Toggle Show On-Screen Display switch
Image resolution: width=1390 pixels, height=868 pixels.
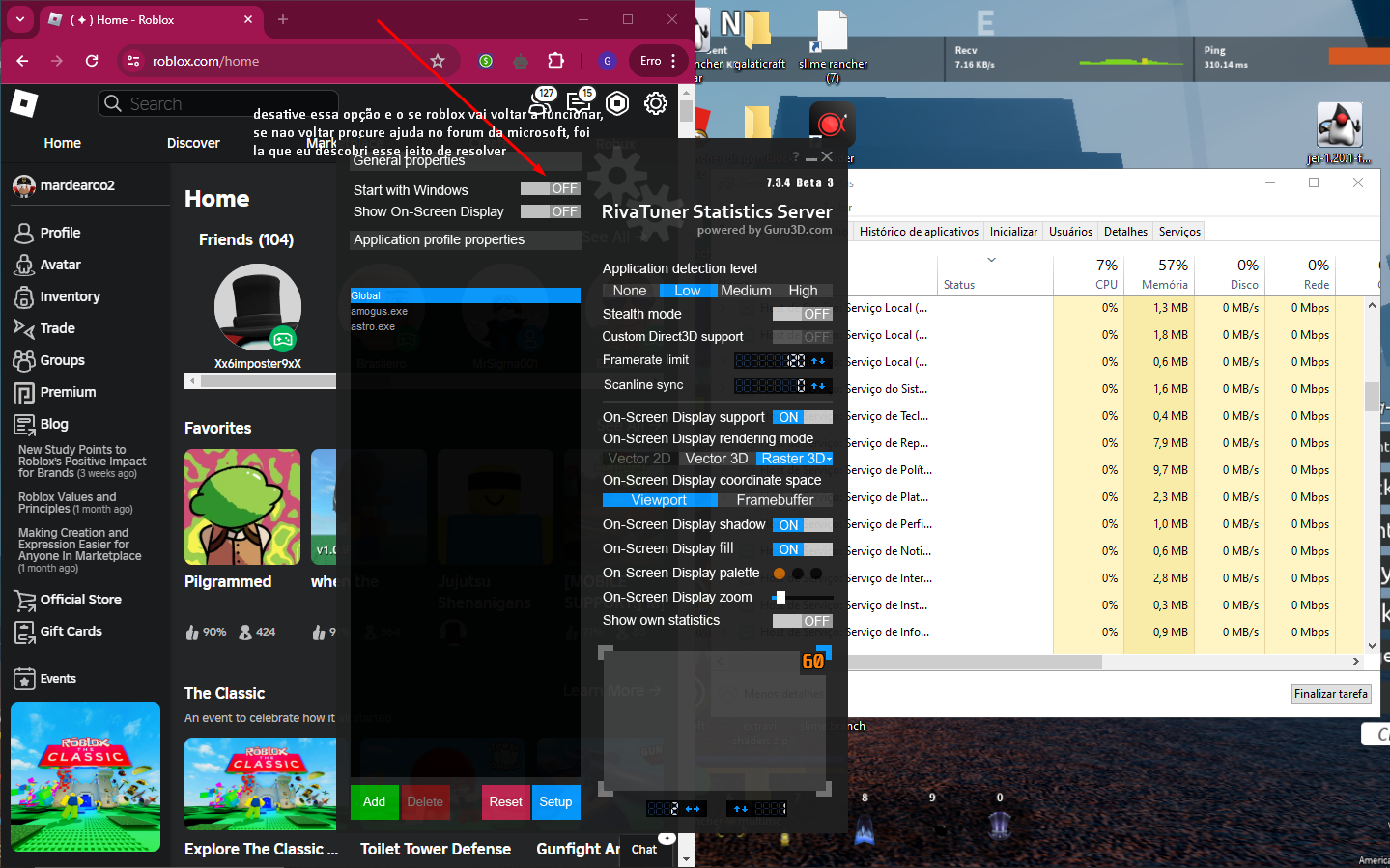[551, 211]
